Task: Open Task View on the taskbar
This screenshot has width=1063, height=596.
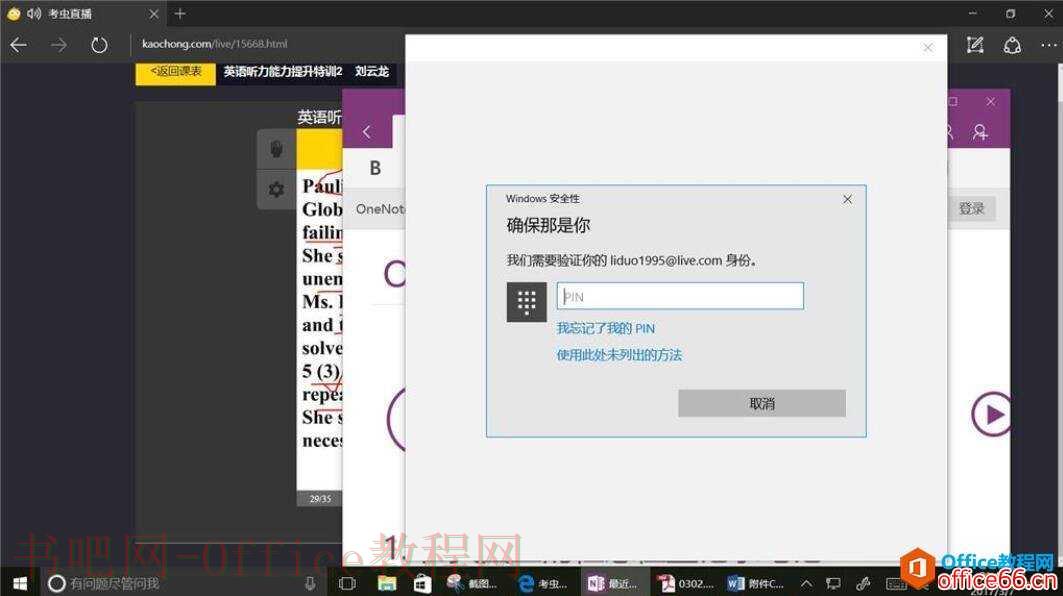Action: [x=347, y=583]
